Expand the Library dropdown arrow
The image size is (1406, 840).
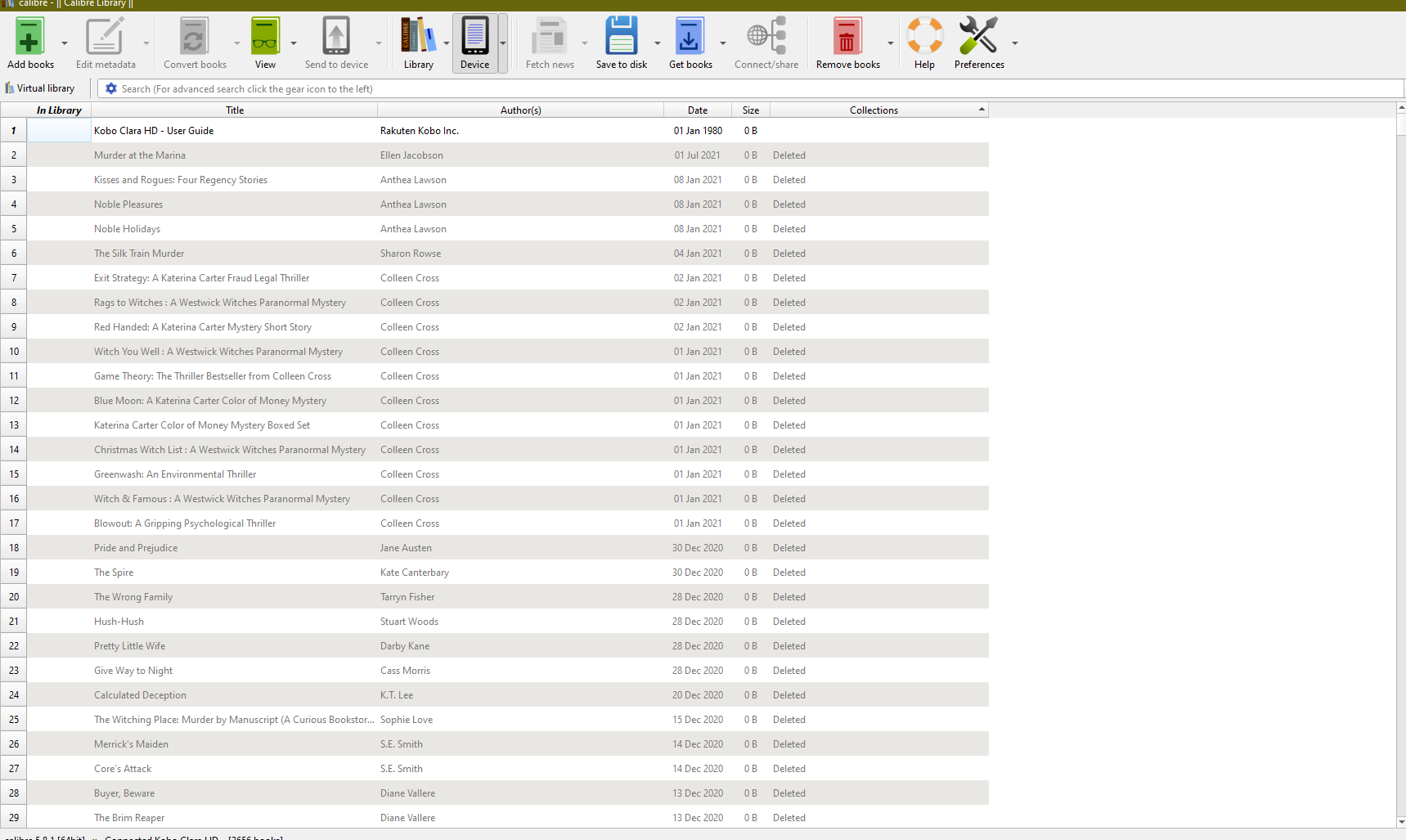click(447, 43)
